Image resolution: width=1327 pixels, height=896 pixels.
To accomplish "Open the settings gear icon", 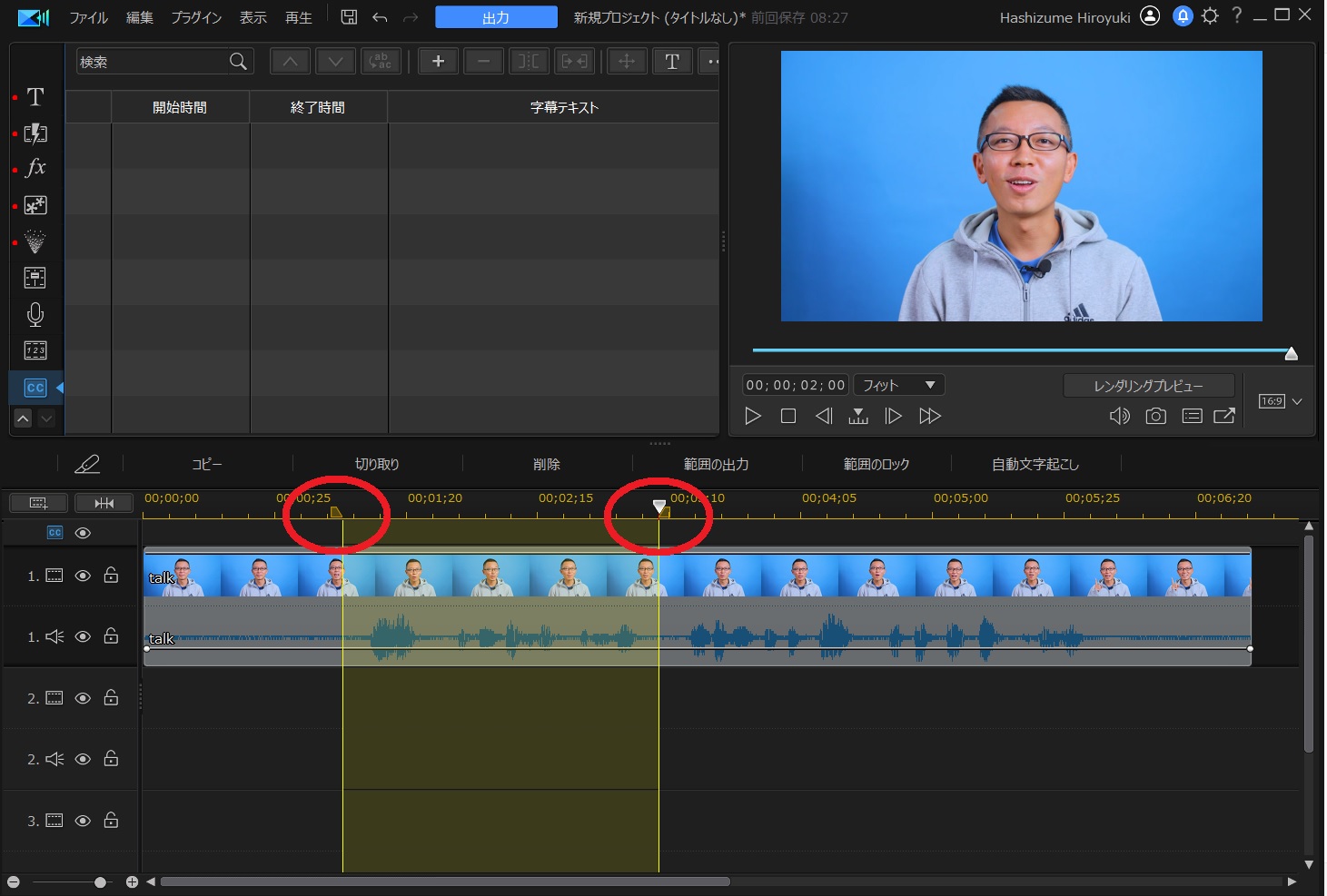I will pos(1210,16).
